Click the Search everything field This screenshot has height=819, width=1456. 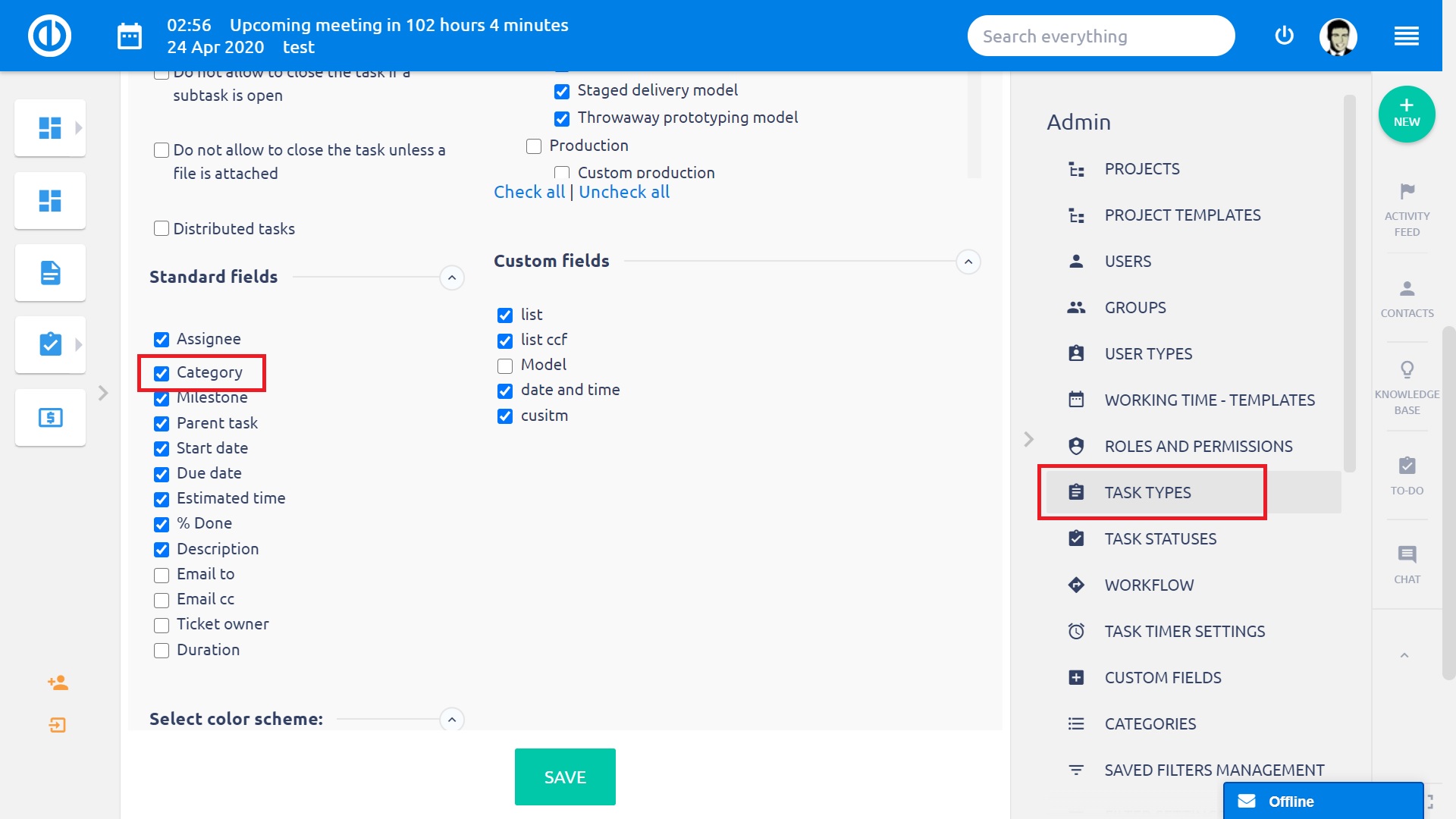coord(1100,36)
